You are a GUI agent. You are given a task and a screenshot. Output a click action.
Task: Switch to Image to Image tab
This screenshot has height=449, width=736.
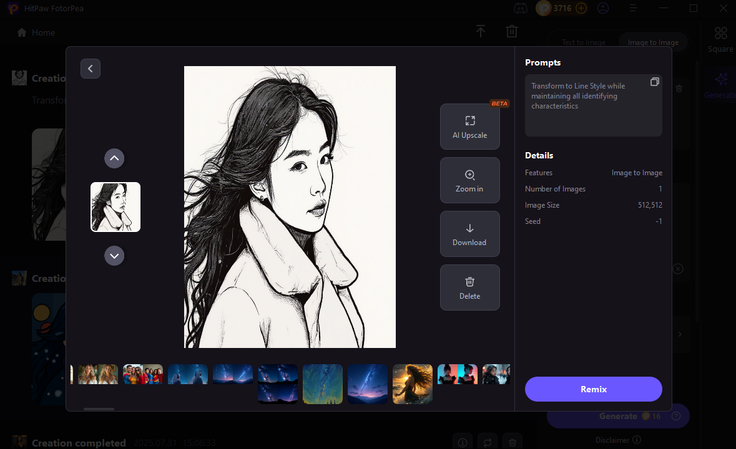(x=653, y=42)
